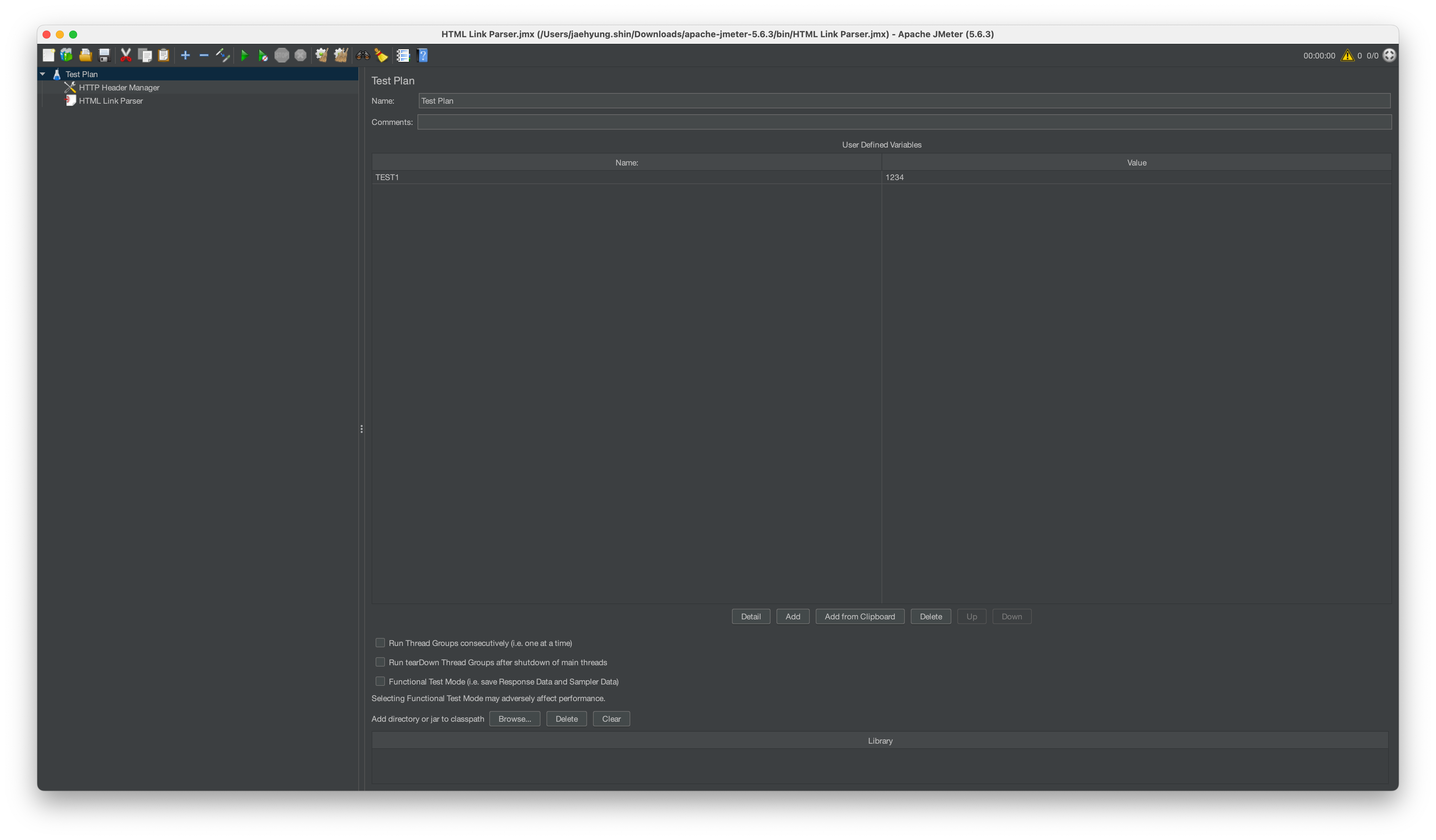Click the classpath Clear button

611,719
